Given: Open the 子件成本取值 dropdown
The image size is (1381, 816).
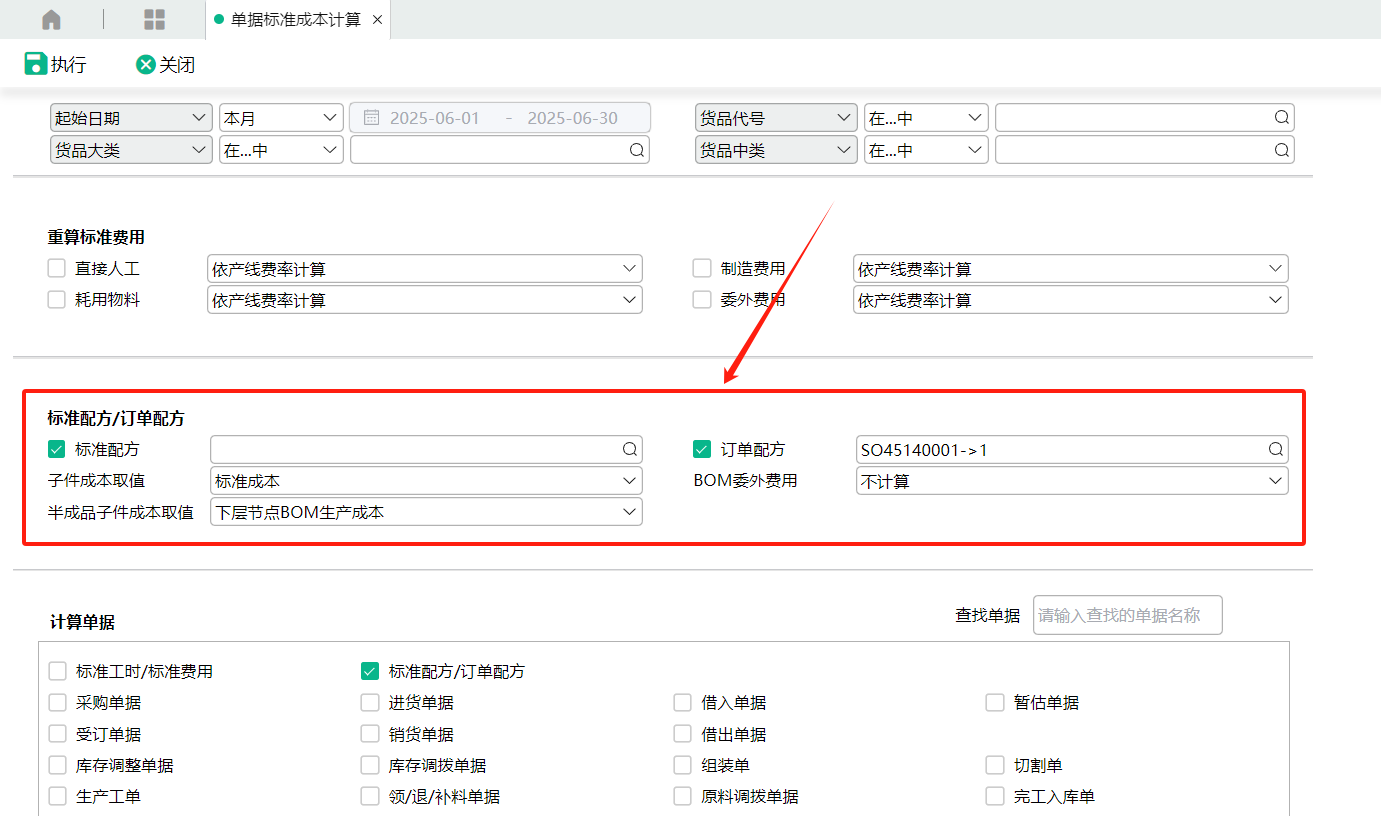Looking at the screenshot, I should click(426, 481).
